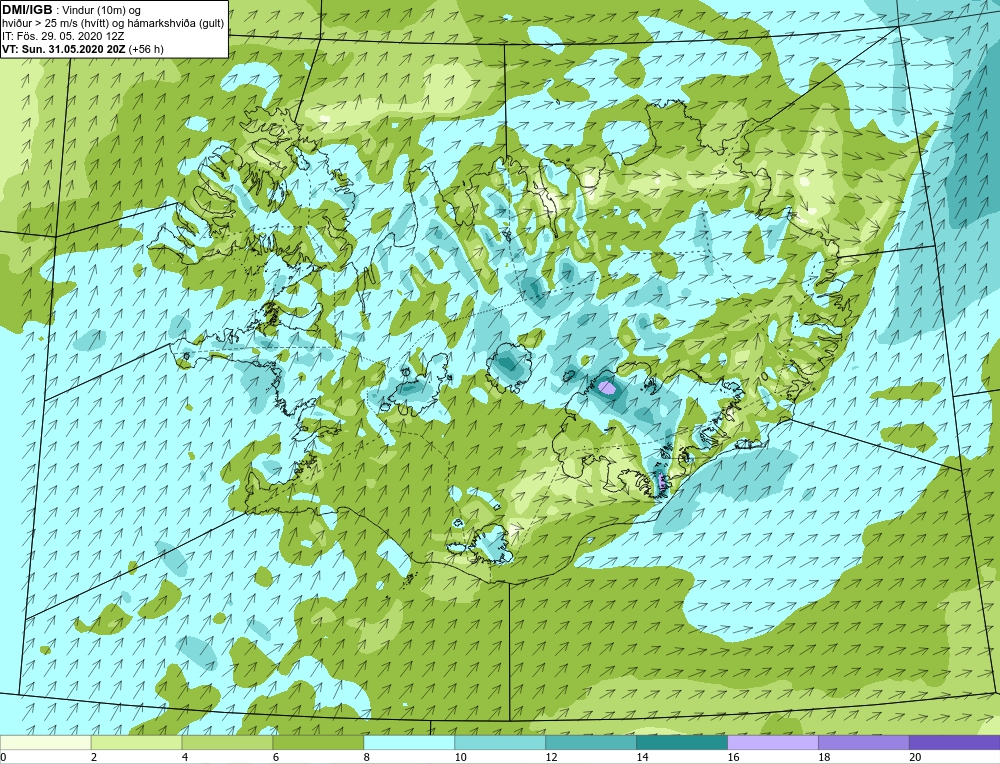The height and width of the screenshot is (764, 1000).
Task: Click the 16 label on the color scale
Action: pos(733,757)
